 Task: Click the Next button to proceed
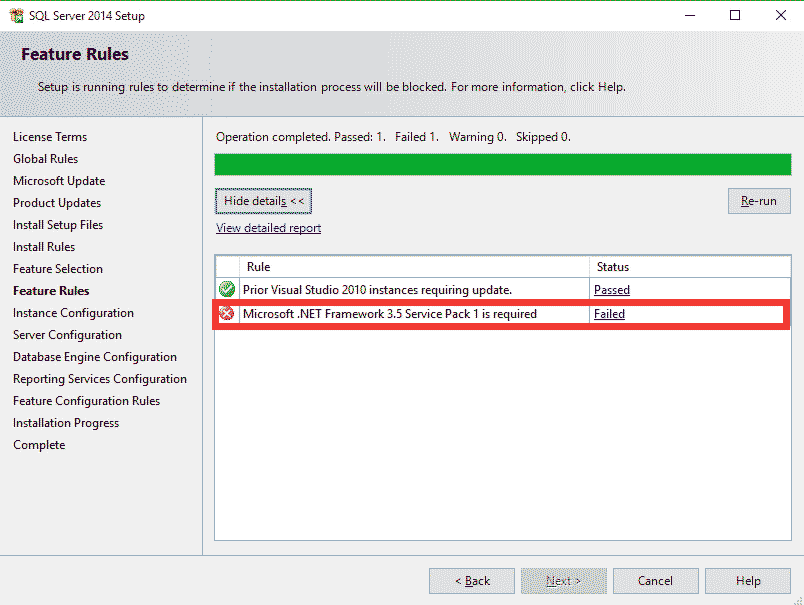563,580
